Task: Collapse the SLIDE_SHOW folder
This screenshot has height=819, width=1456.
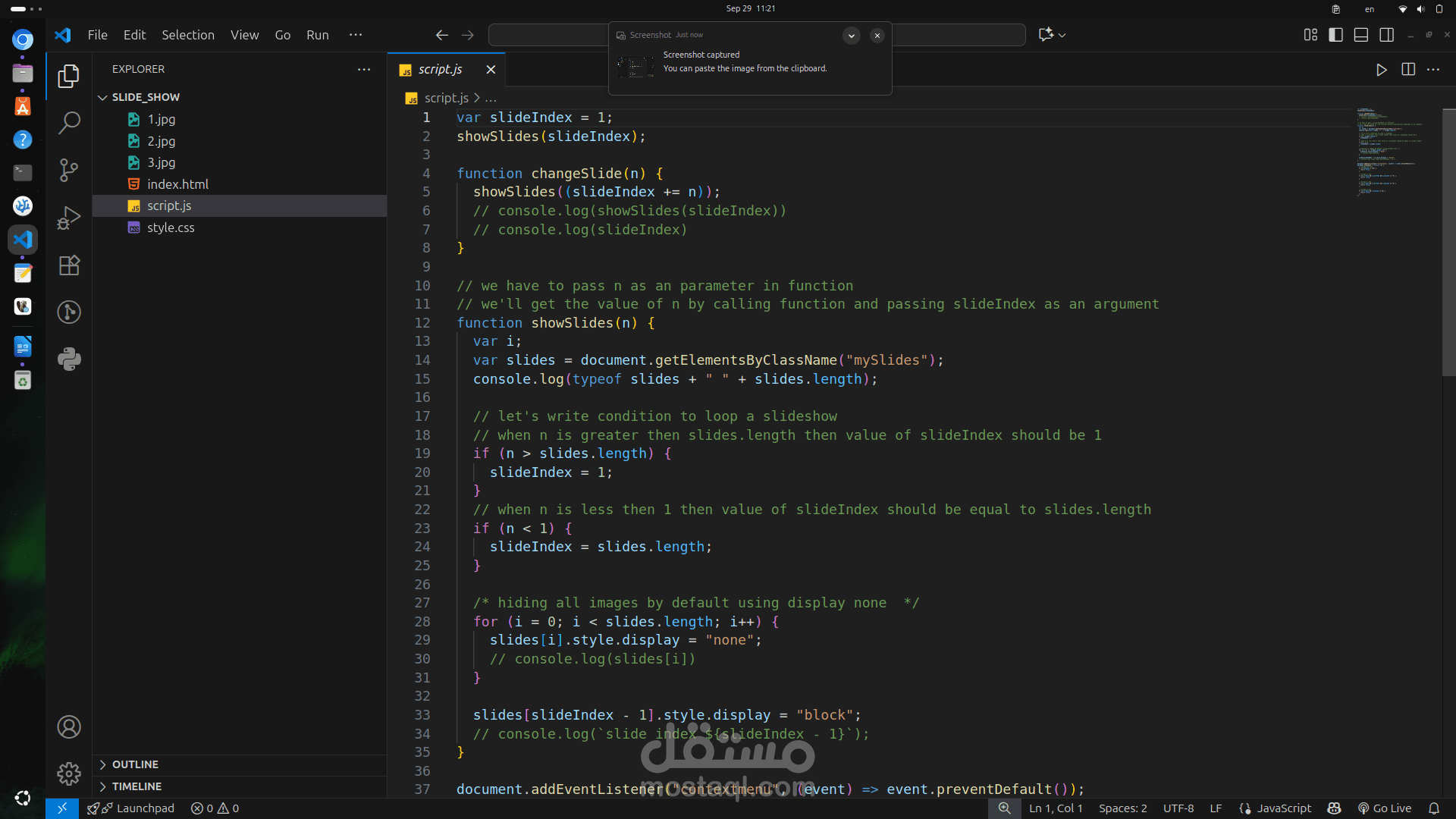Action: coord(102,97)
